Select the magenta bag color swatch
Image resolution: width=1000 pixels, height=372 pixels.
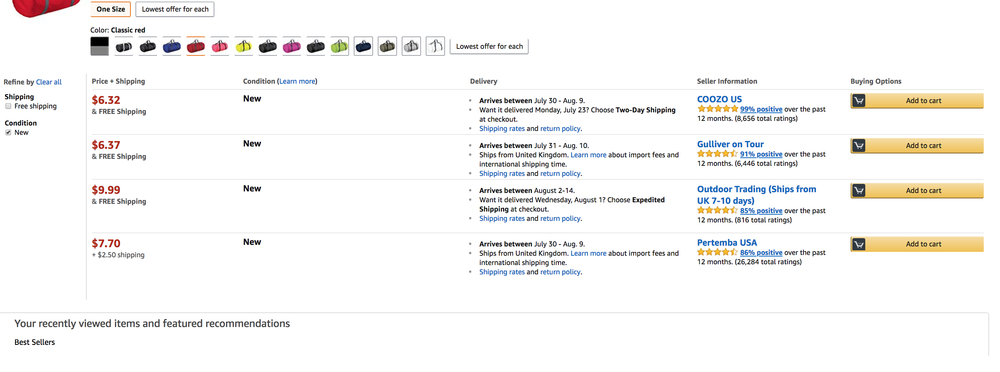(291, 47)
